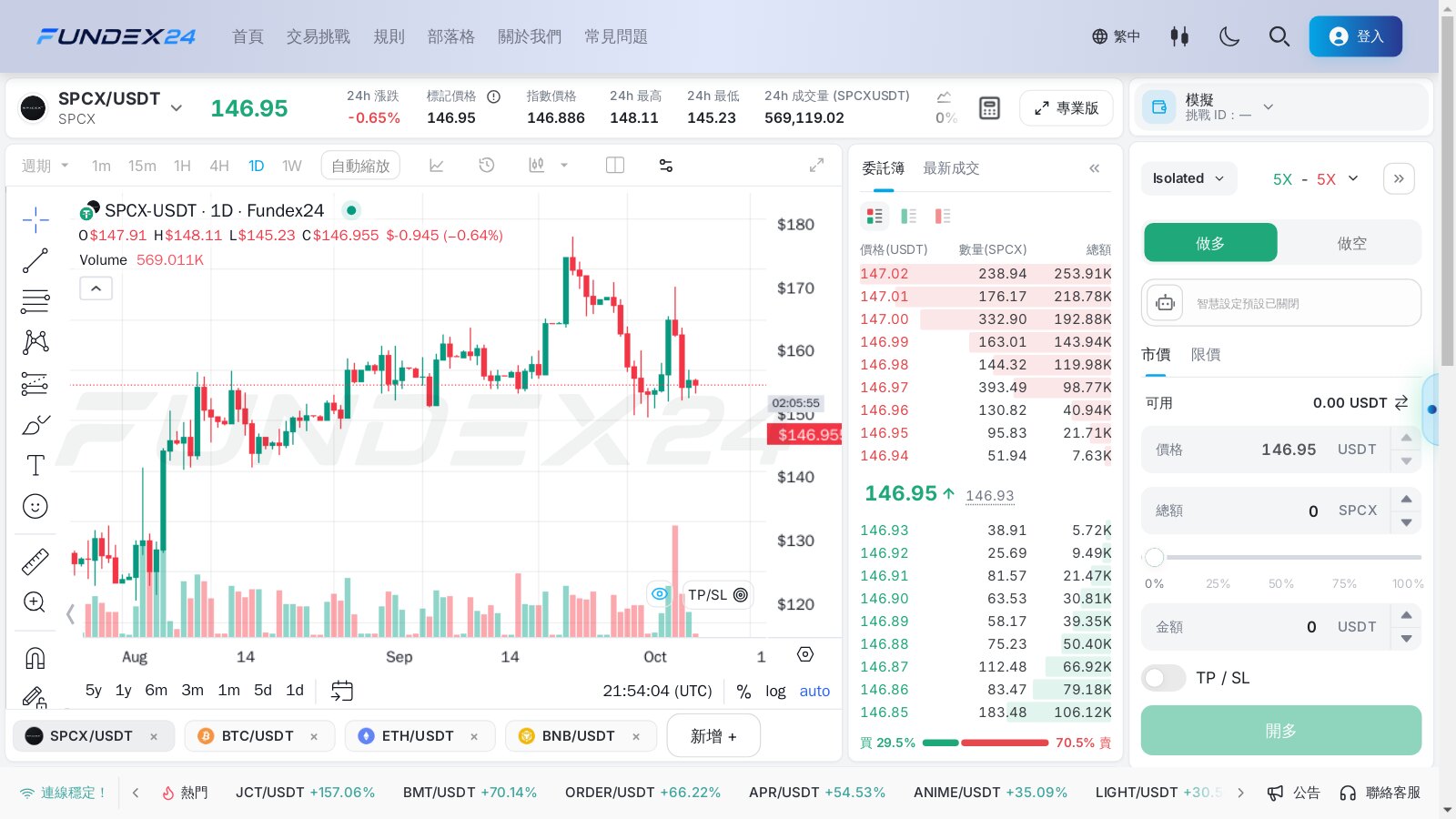This screenshot has width=1456, height=819.
Task: Open the 週期 interval dropdown
Action: 45,166
